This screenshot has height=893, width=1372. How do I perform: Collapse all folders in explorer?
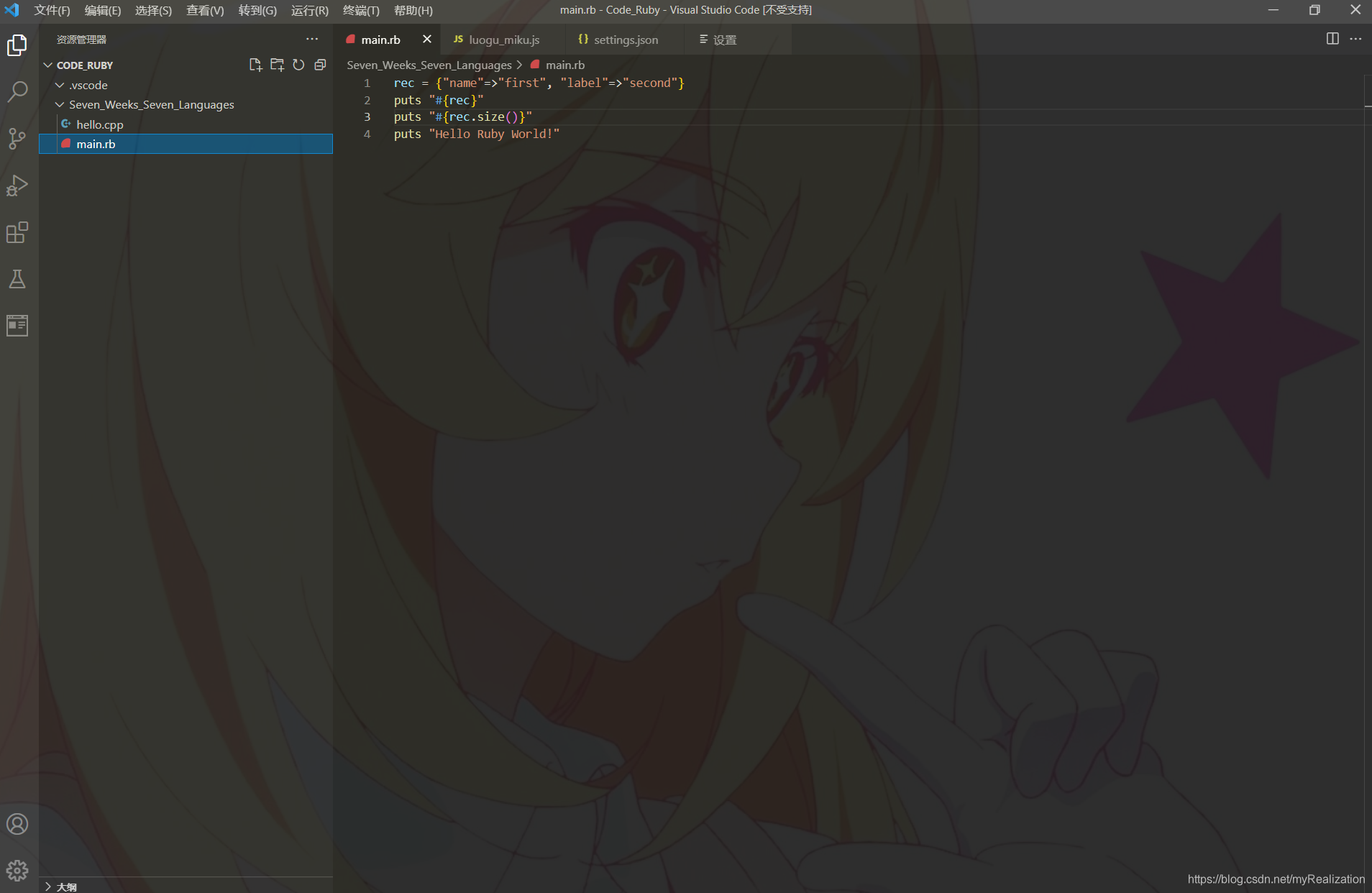coord(320,65)
